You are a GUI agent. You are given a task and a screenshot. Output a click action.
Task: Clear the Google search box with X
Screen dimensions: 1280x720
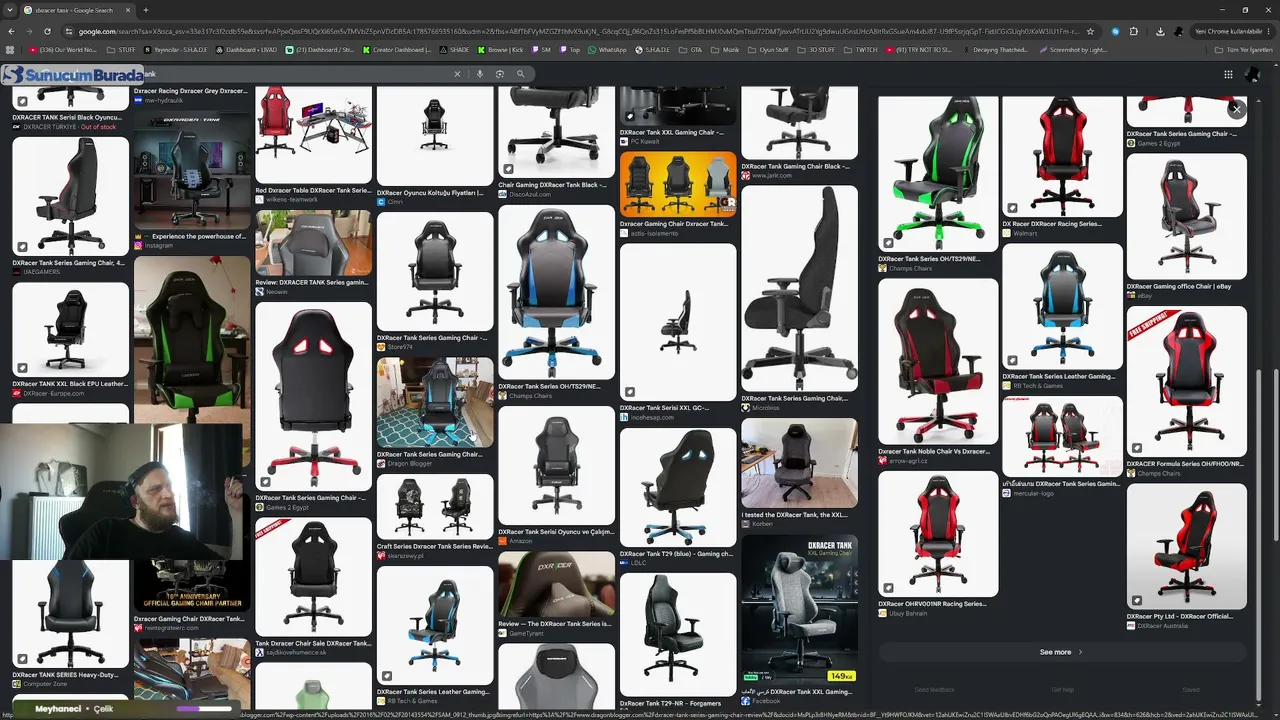pyautogui.click(x=458, y=74)
